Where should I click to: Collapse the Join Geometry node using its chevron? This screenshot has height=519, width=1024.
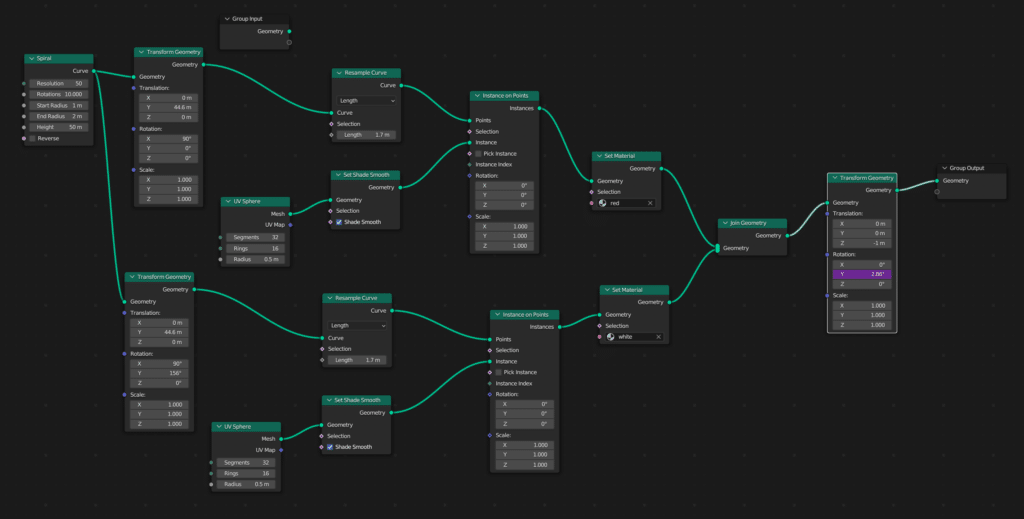(x=725, y=223)
